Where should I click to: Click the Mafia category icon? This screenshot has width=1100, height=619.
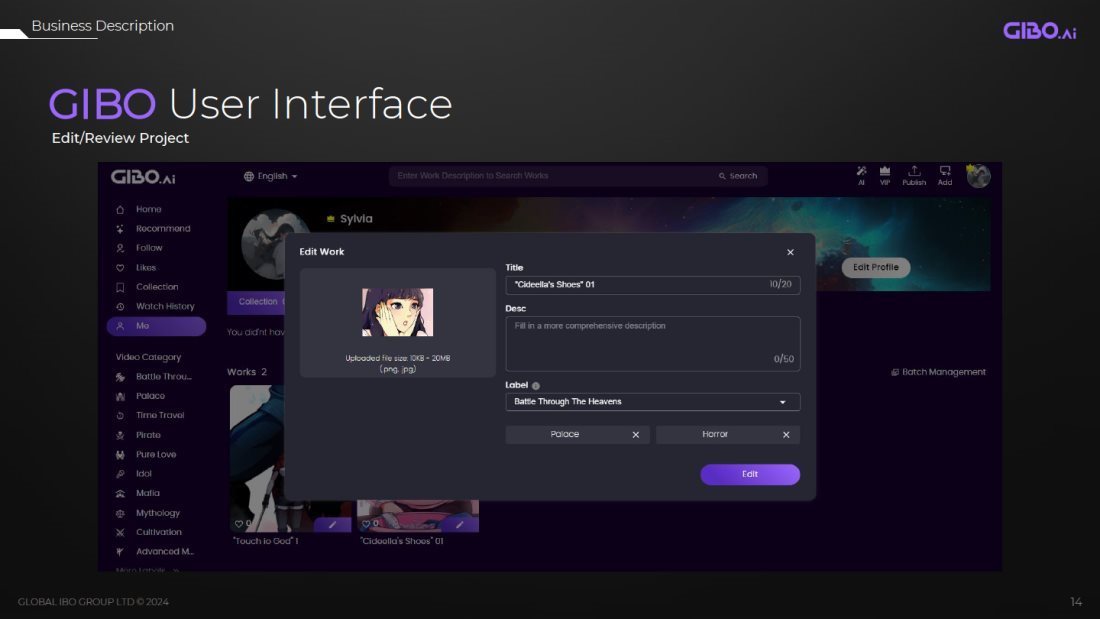[x=120, y=493]
